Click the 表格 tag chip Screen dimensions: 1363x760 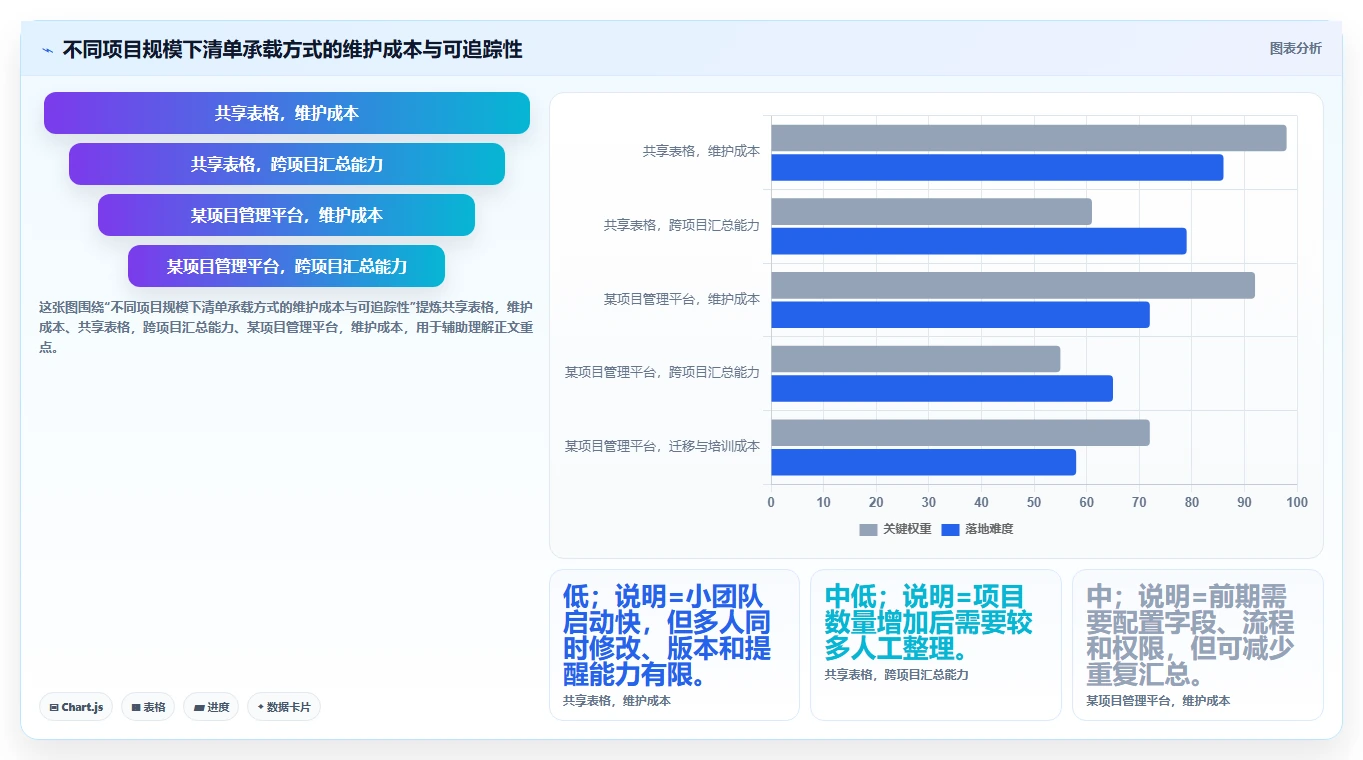click(x=148, y=707)
